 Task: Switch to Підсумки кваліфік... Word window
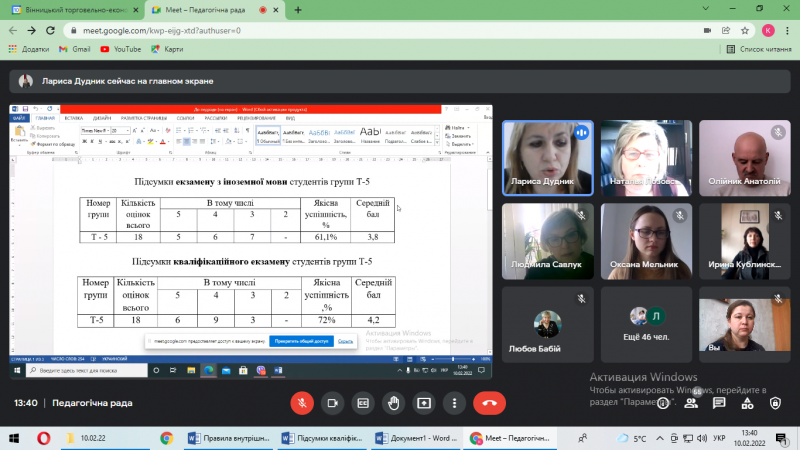click(322, 438)
